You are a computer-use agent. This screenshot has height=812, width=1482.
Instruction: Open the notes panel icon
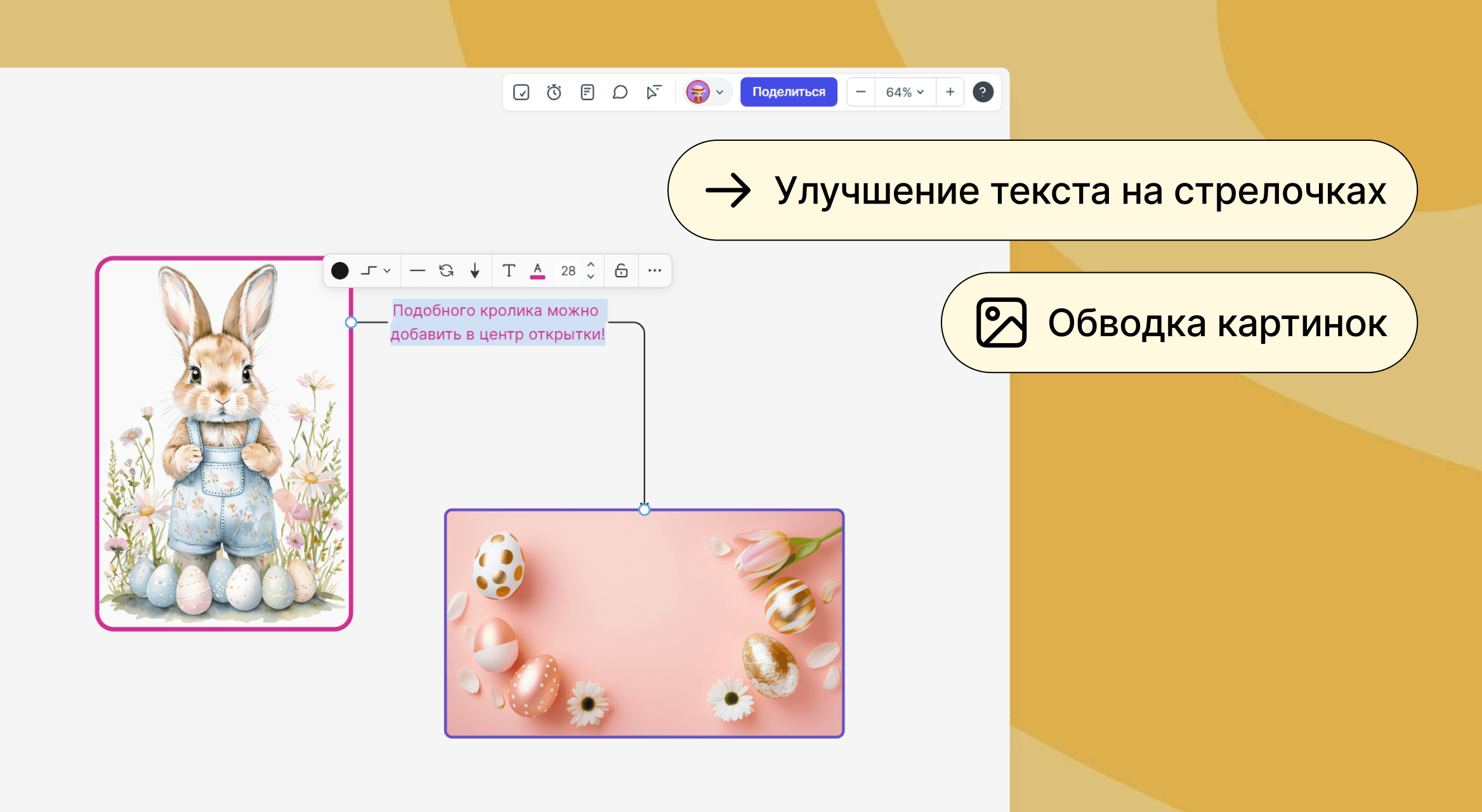(587, 93)
